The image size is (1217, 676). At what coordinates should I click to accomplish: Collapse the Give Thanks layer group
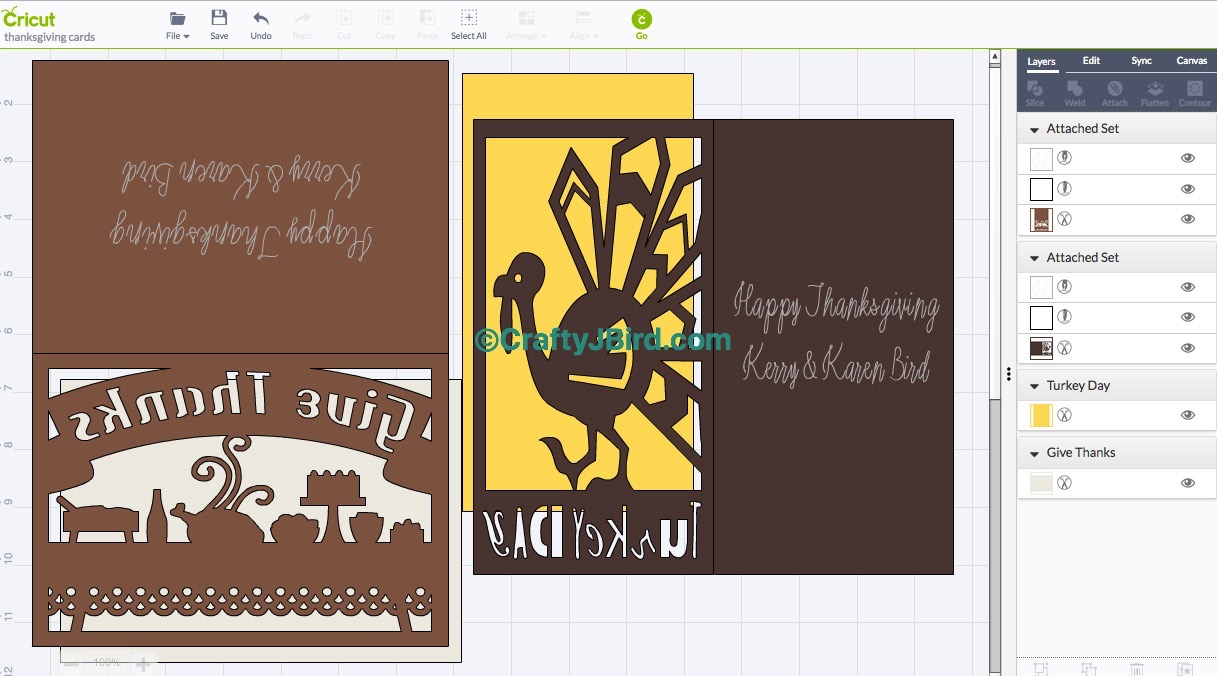[1034, 453]
